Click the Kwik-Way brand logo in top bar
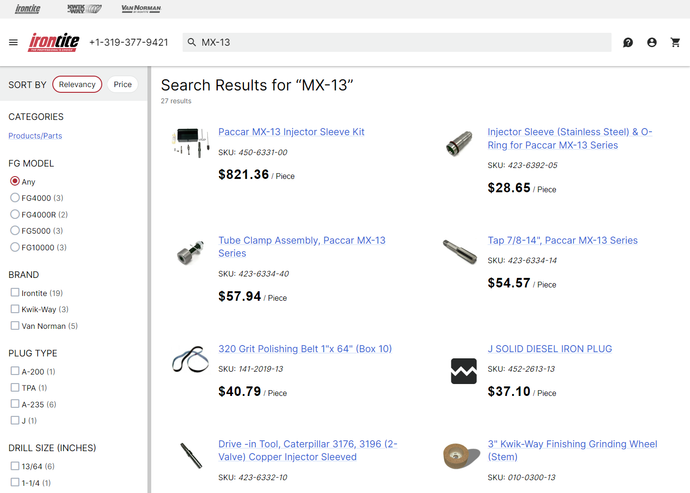This screenshot has height=493, width=690. (x=84, y=9)
